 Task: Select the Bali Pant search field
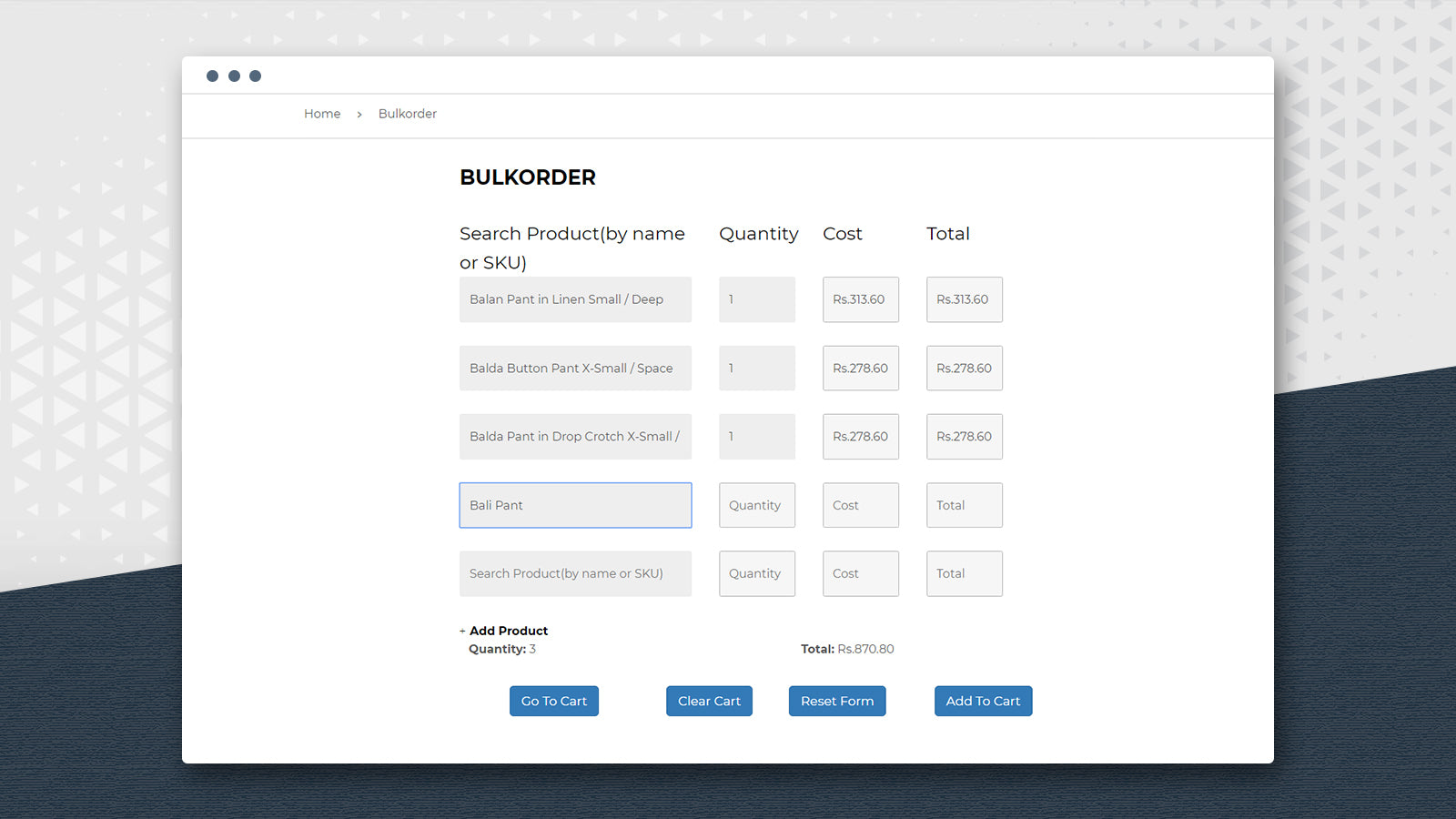point(575,505)
